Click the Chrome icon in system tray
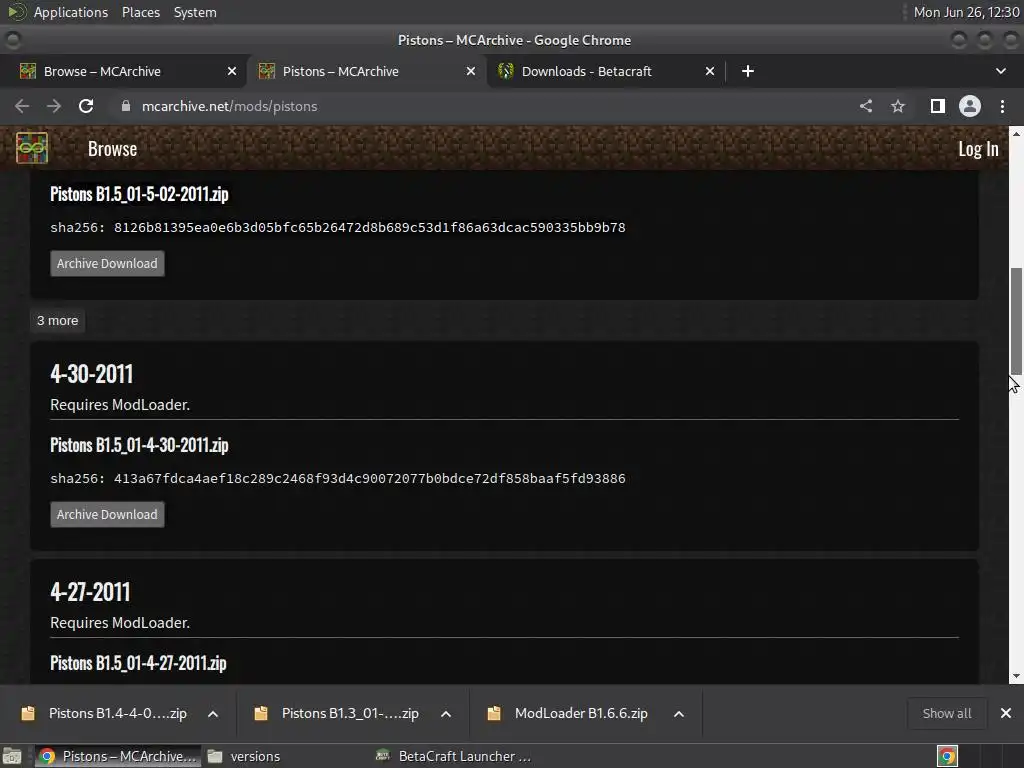 pyautogui.click(x=948, y=756)
